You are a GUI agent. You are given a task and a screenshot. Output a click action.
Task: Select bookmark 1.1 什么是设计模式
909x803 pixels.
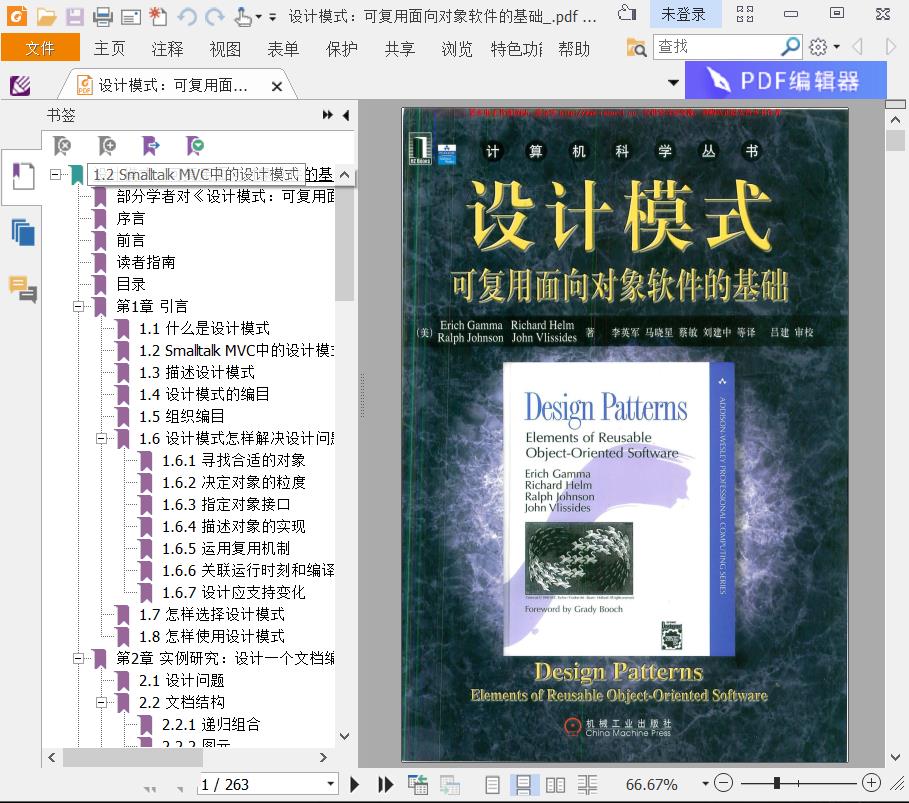point(204,328)
